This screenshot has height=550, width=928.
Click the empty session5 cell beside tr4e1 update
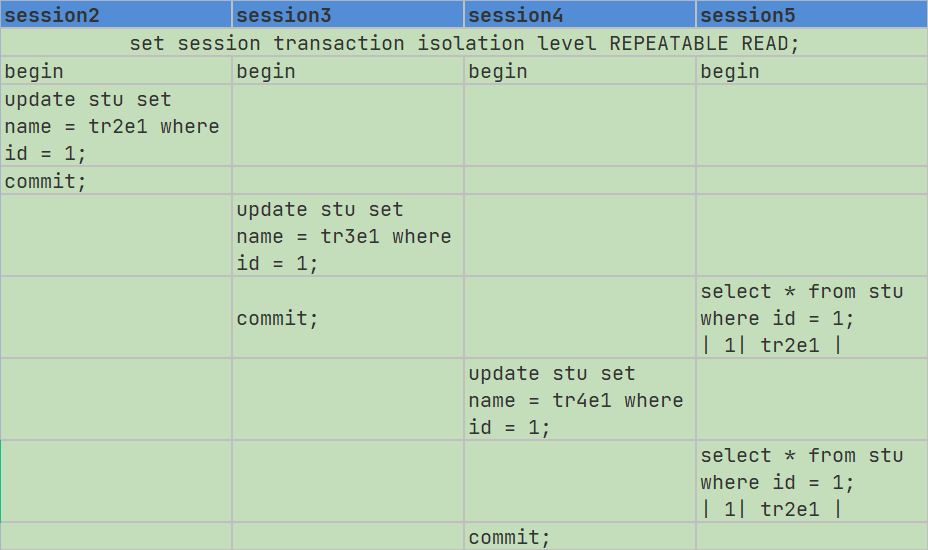pos(812,400)
